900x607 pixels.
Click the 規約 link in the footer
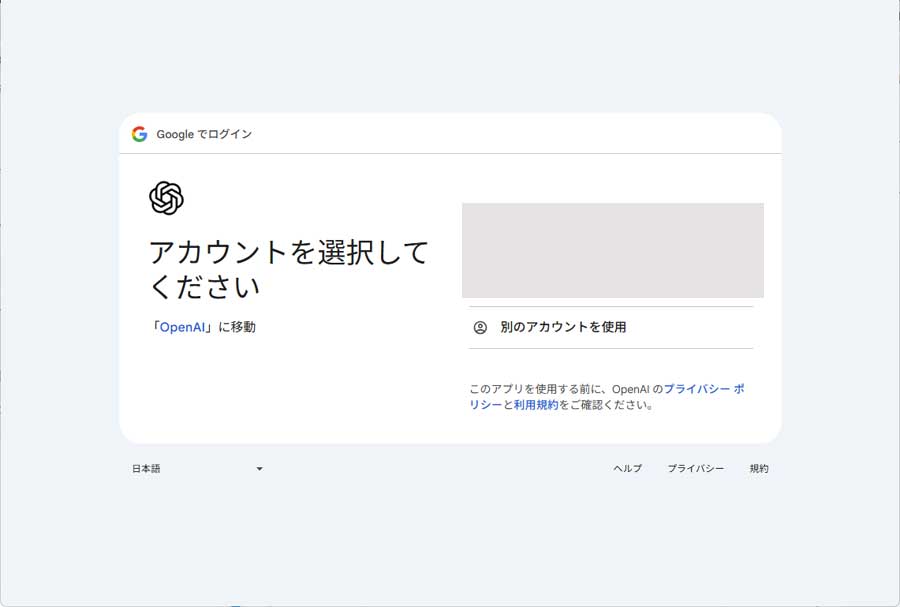(759, 468)
